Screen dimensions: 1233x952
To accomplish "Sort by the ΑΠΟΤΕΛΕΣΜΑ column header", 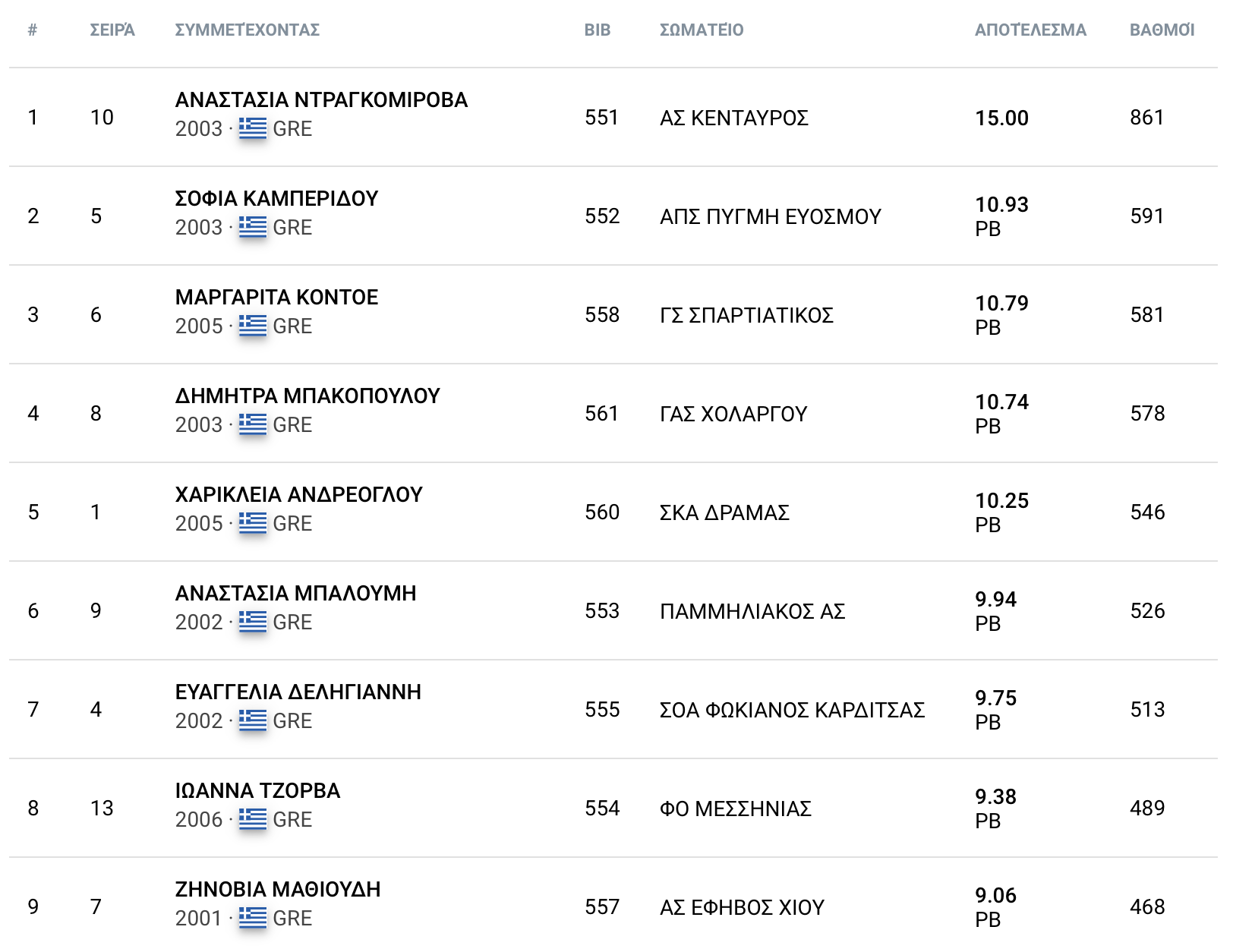I will (1030, 30).
